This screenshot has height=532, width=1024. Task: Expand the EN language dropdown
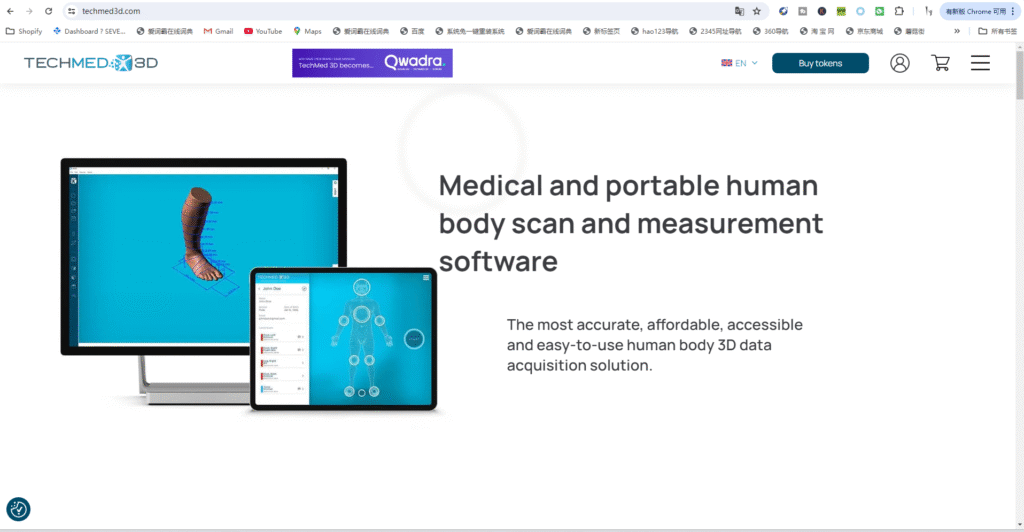[740, 63]
